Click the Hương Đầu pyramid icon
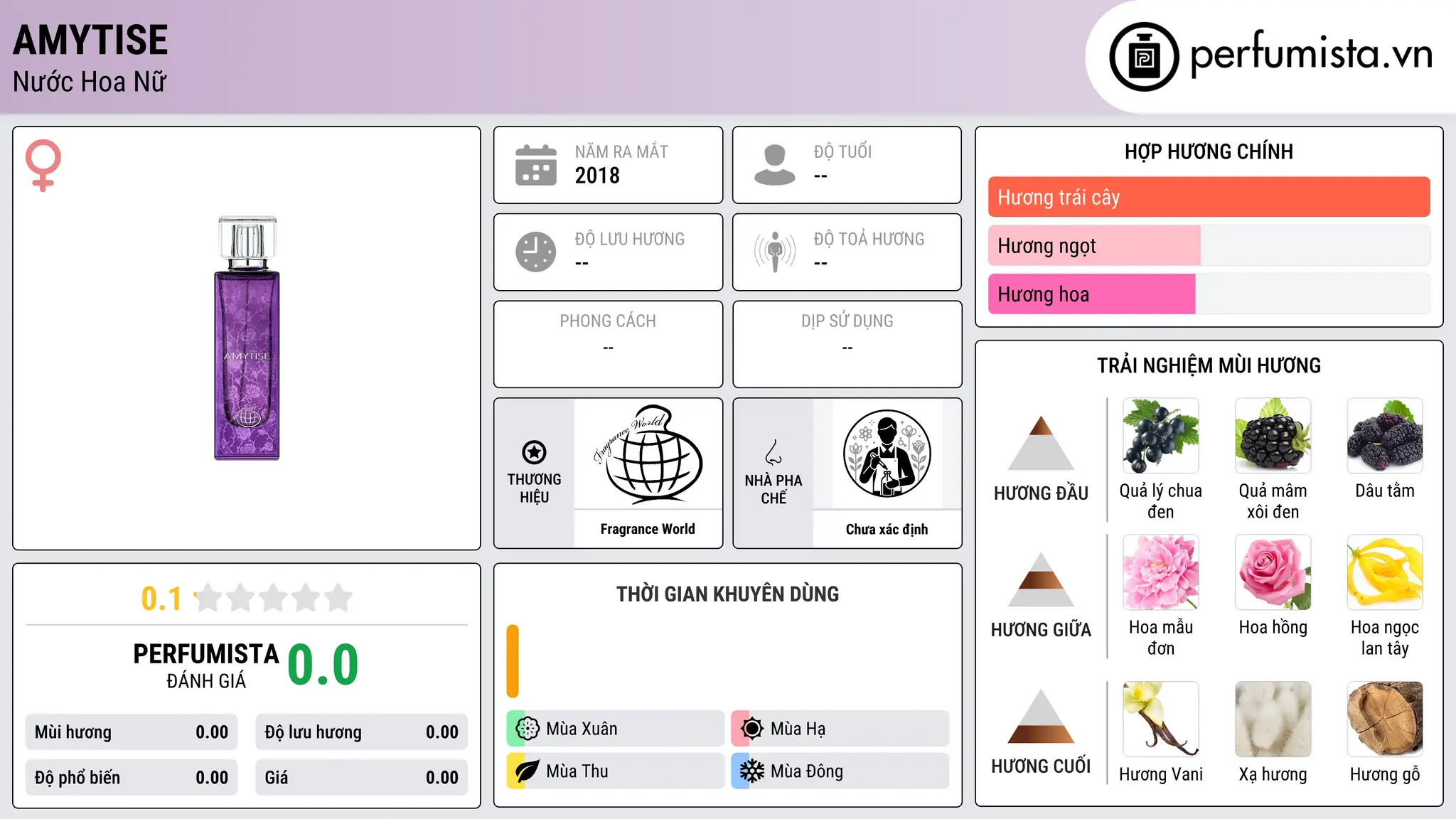 (x=1041, y=443)
